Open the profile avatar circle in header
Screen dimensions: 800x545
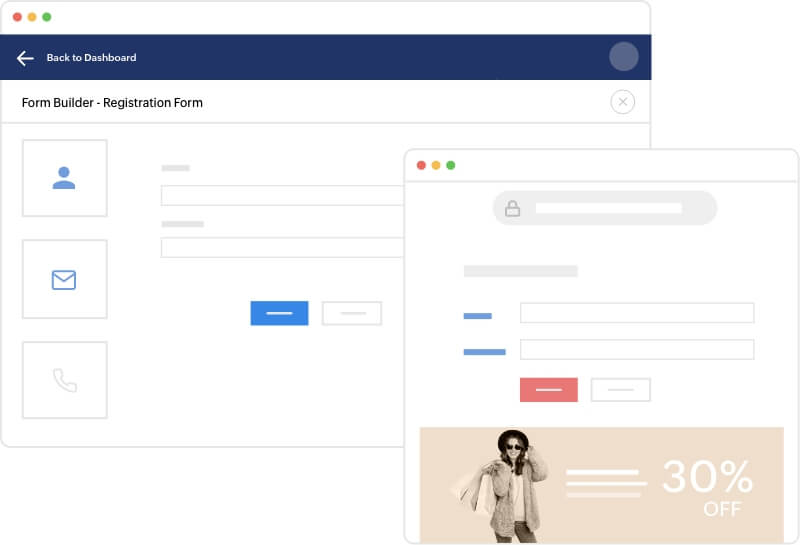[623, 56]
